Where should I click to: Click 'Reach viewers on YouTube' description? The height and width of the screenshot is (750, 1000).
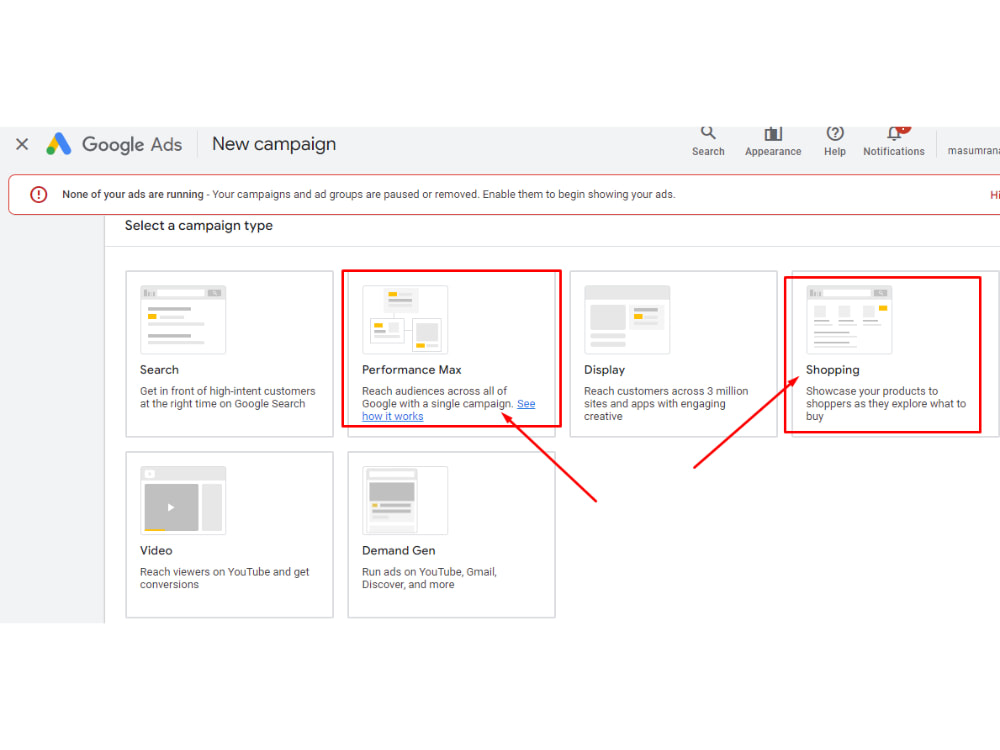[224, 578]
